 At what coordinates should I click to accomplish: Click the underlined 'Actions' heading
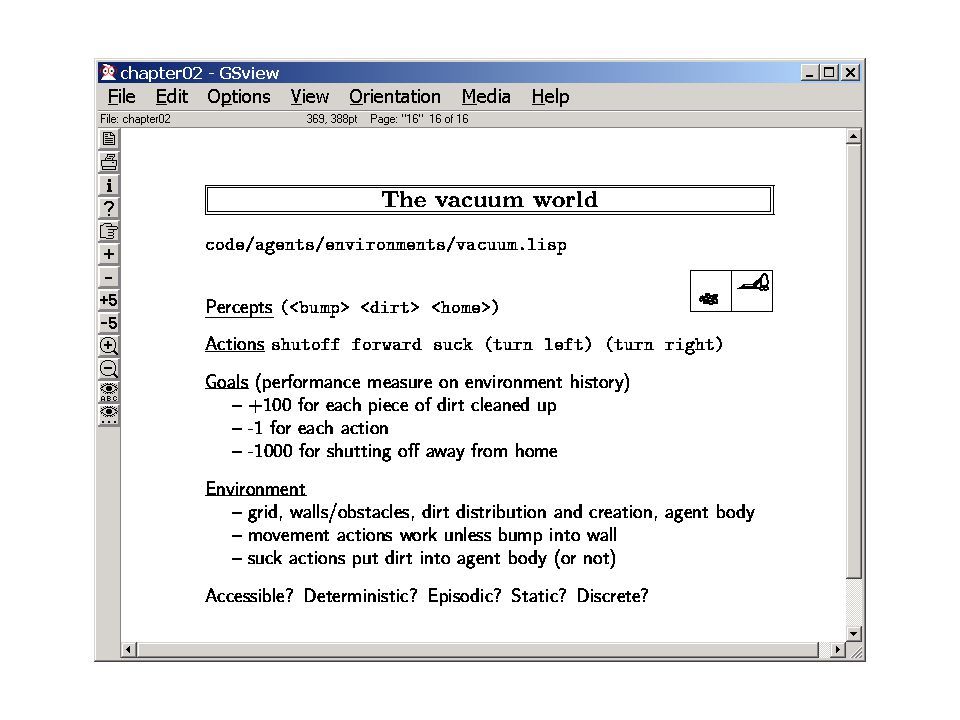pos(234,344)
